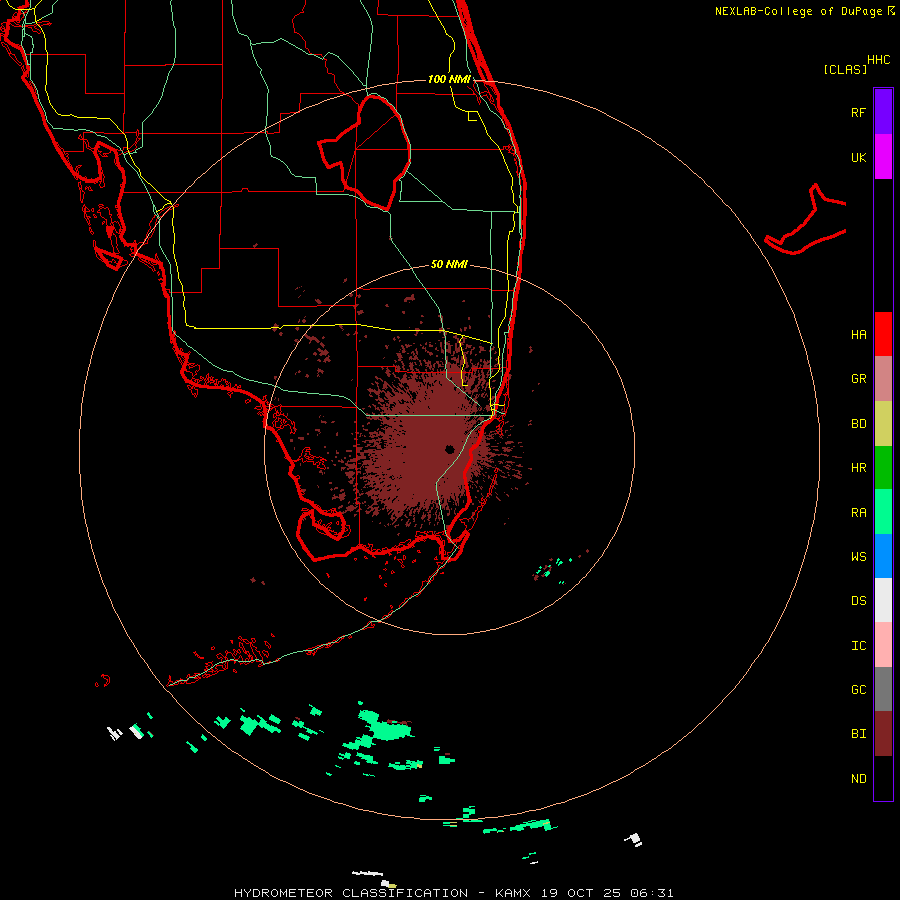
Task: Click the purple RF color swatch
Action: (x=883, y=111)
